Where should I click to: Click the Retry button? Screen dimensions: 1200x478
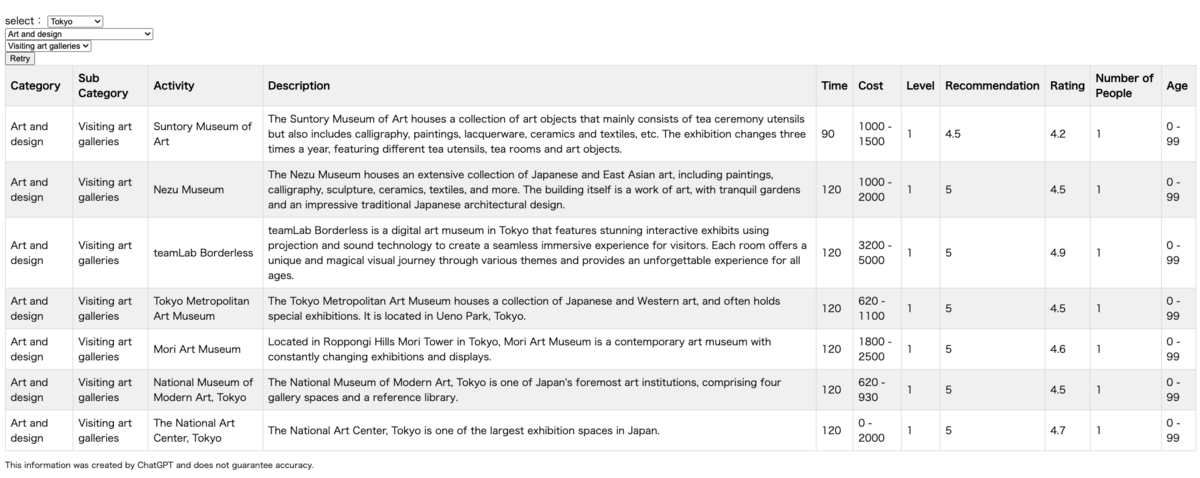(x=19, y=58)
